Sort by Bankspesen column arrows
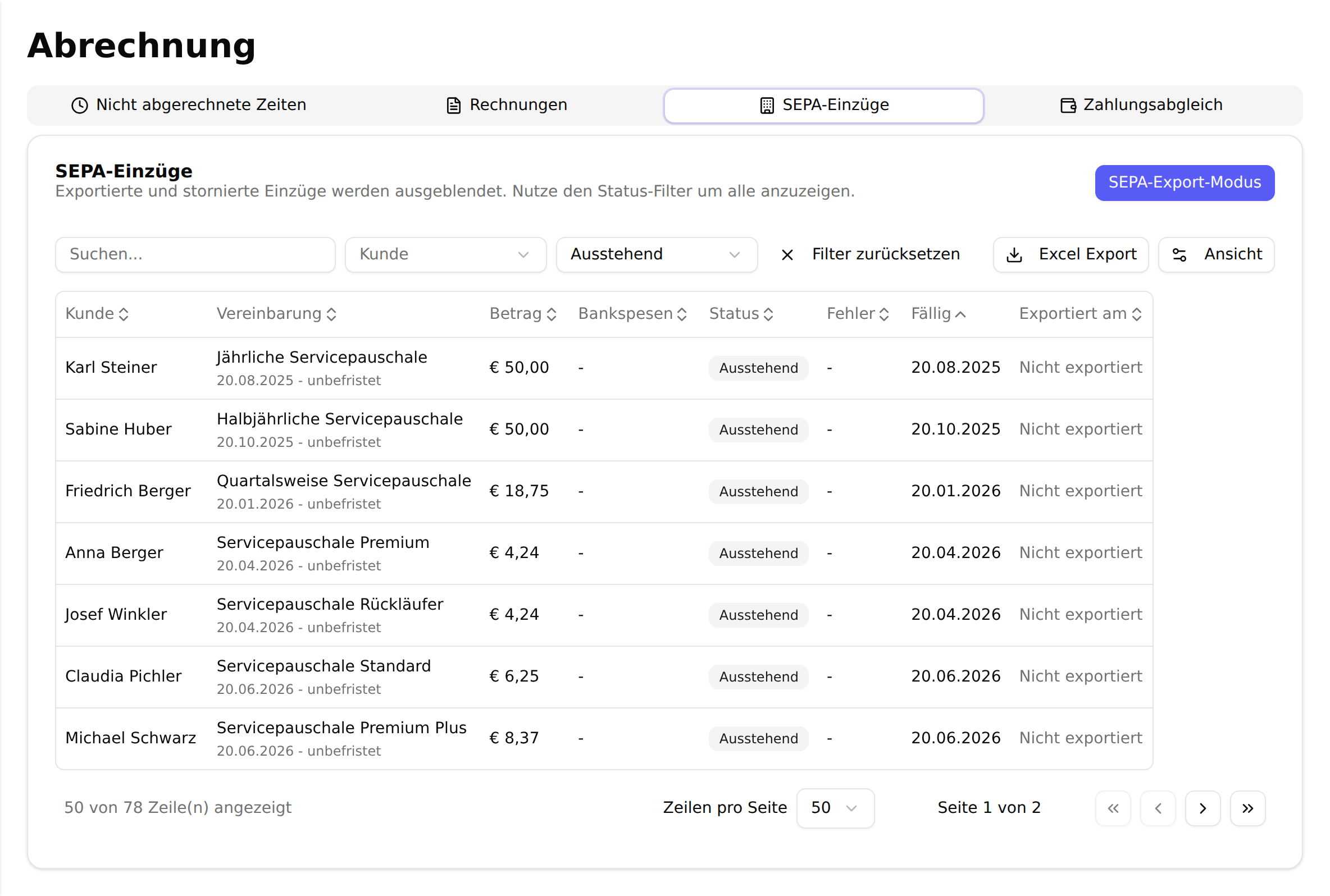 pos(681,314)
